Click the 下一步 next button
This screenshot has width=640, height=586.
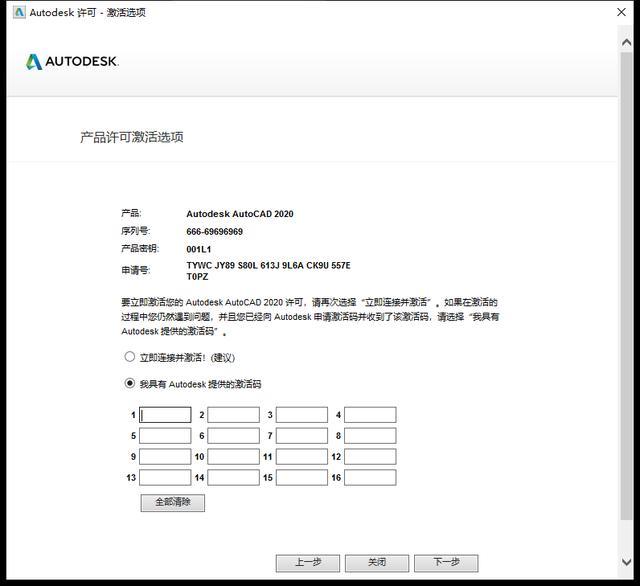(x=446, y=563)
